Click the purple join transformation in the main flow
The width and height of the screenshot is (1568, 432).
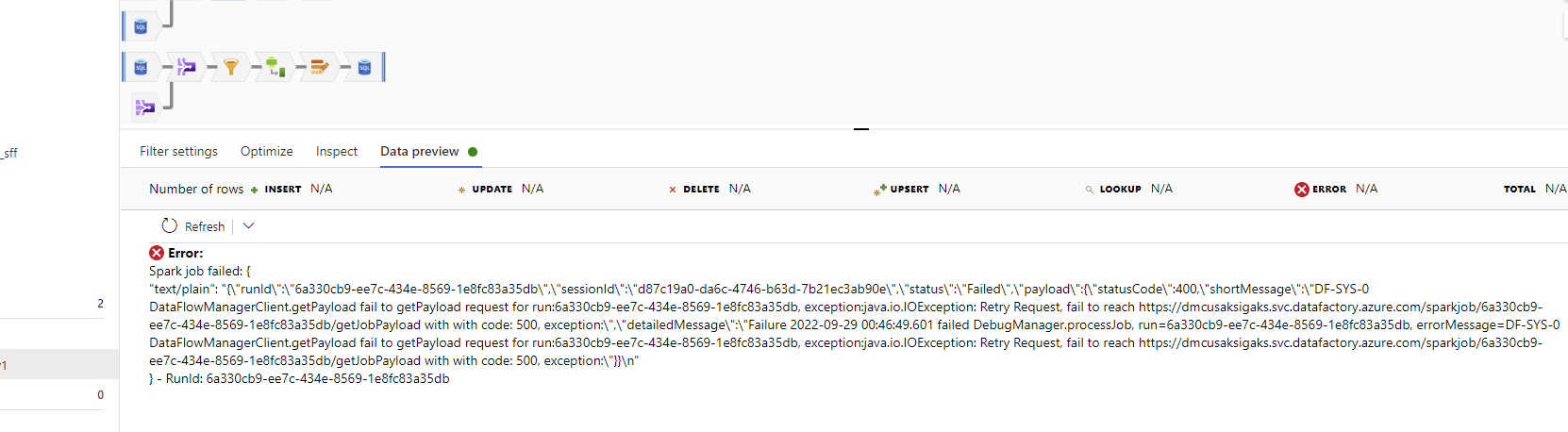click(x=187, y=67)
